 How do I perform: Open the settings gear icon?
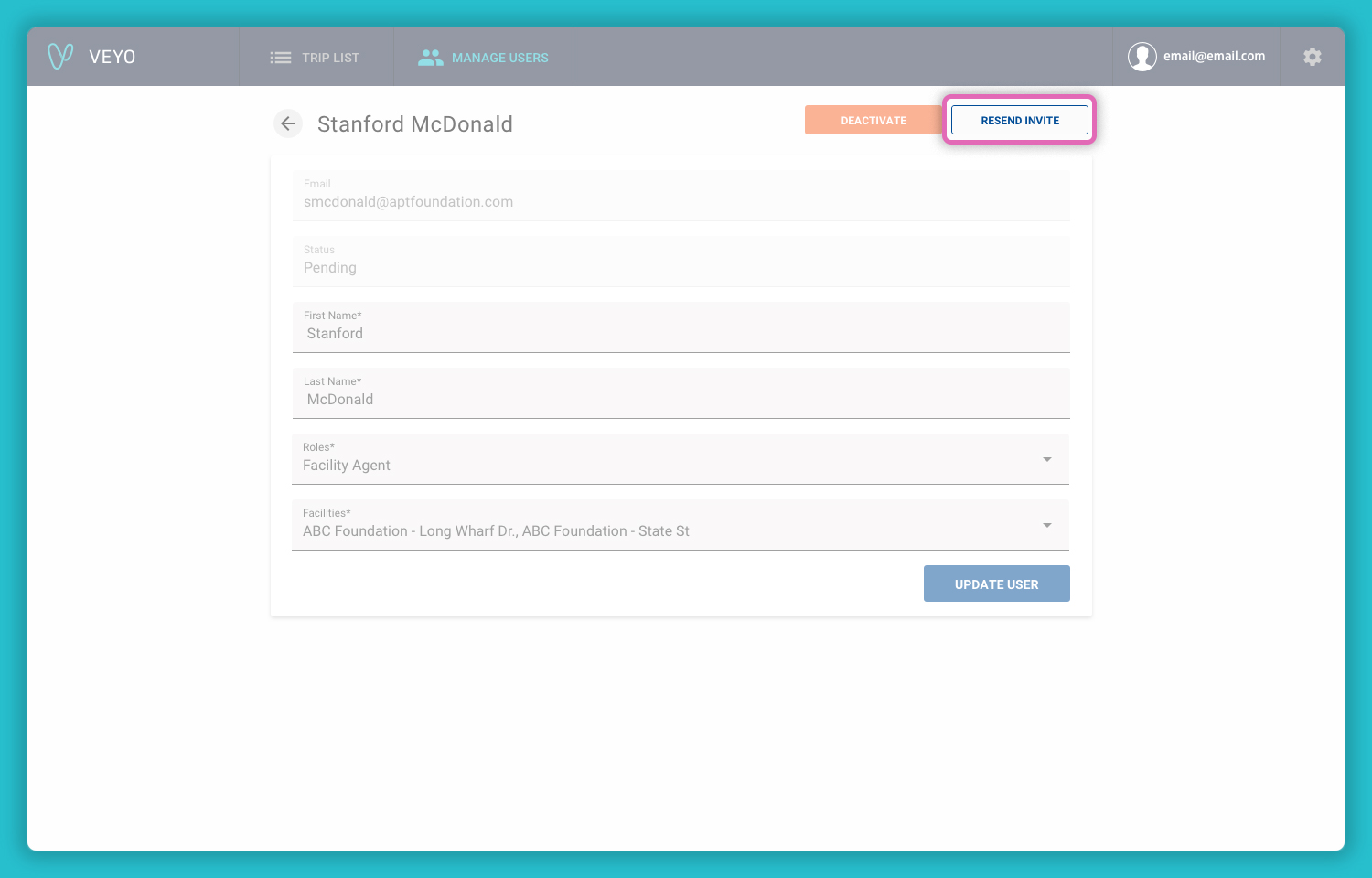(1313, 57)
